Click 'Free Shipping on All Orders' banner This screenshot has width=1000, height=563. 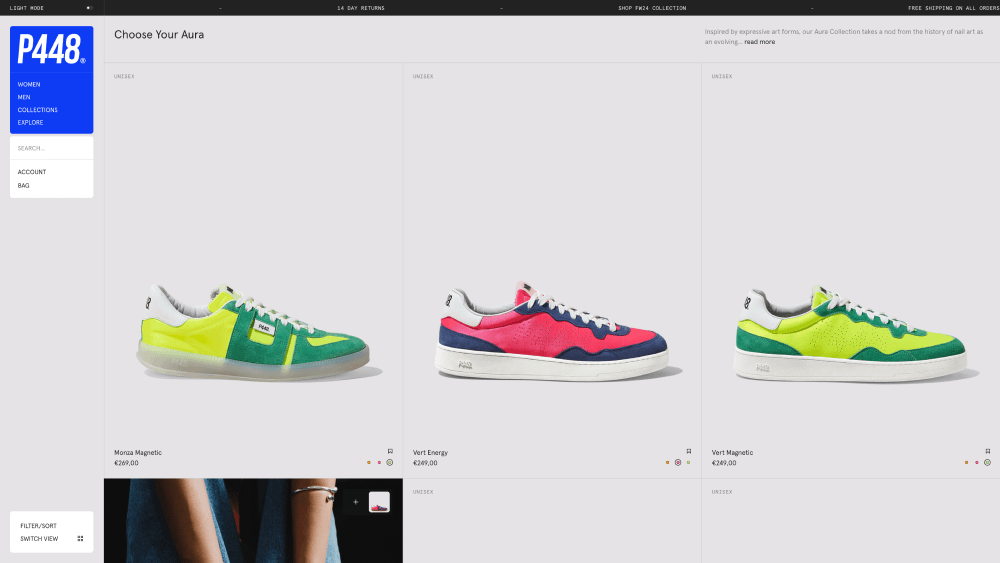(x=953, y=8)
